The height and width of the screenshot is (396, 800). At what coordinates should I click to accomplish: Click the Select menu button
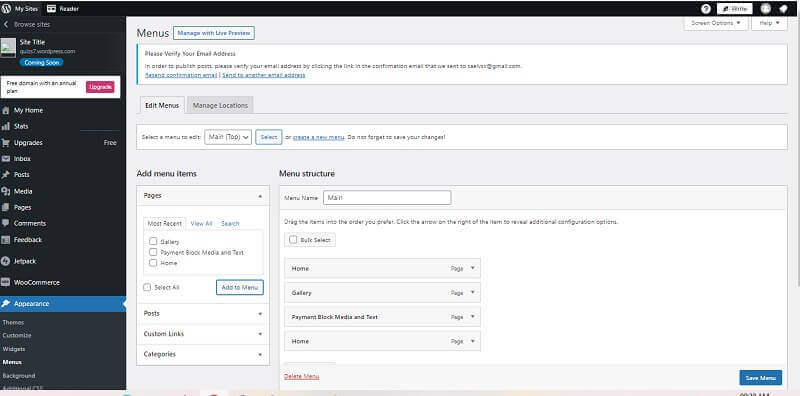pyautogui.click(x=269, y=137)
